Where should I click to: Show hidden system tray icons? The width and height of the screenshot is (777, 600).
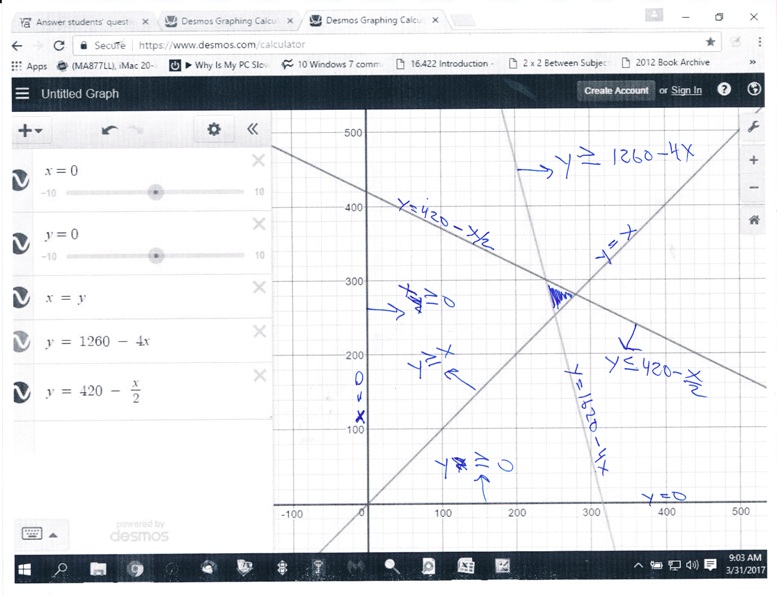pos(638,565)
